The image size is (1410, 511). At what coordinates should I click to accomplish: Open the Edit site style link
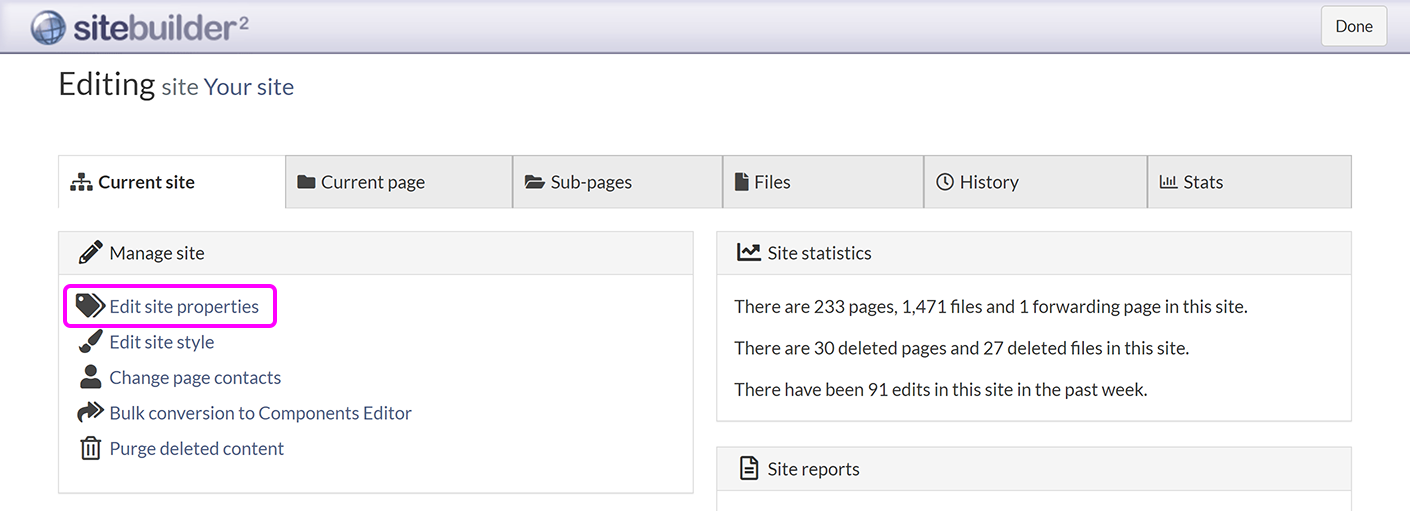pyautogui.click(x=162, y=342)
